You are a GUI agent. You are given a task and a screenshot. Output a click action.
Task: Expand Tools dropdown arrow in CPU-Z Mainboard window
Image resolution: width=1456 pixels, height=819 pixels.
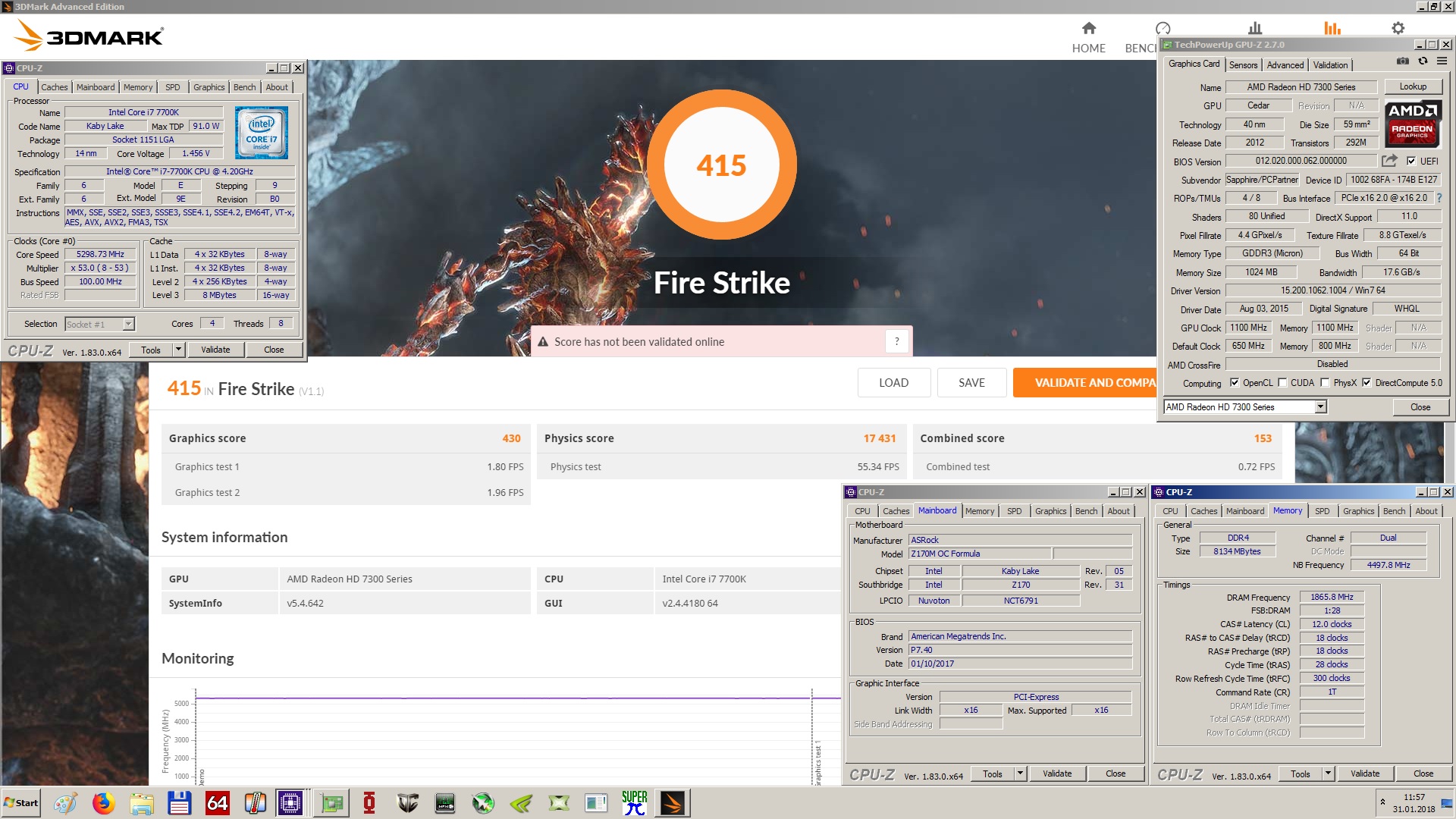pyautogui.click(x=1020, y=773)
